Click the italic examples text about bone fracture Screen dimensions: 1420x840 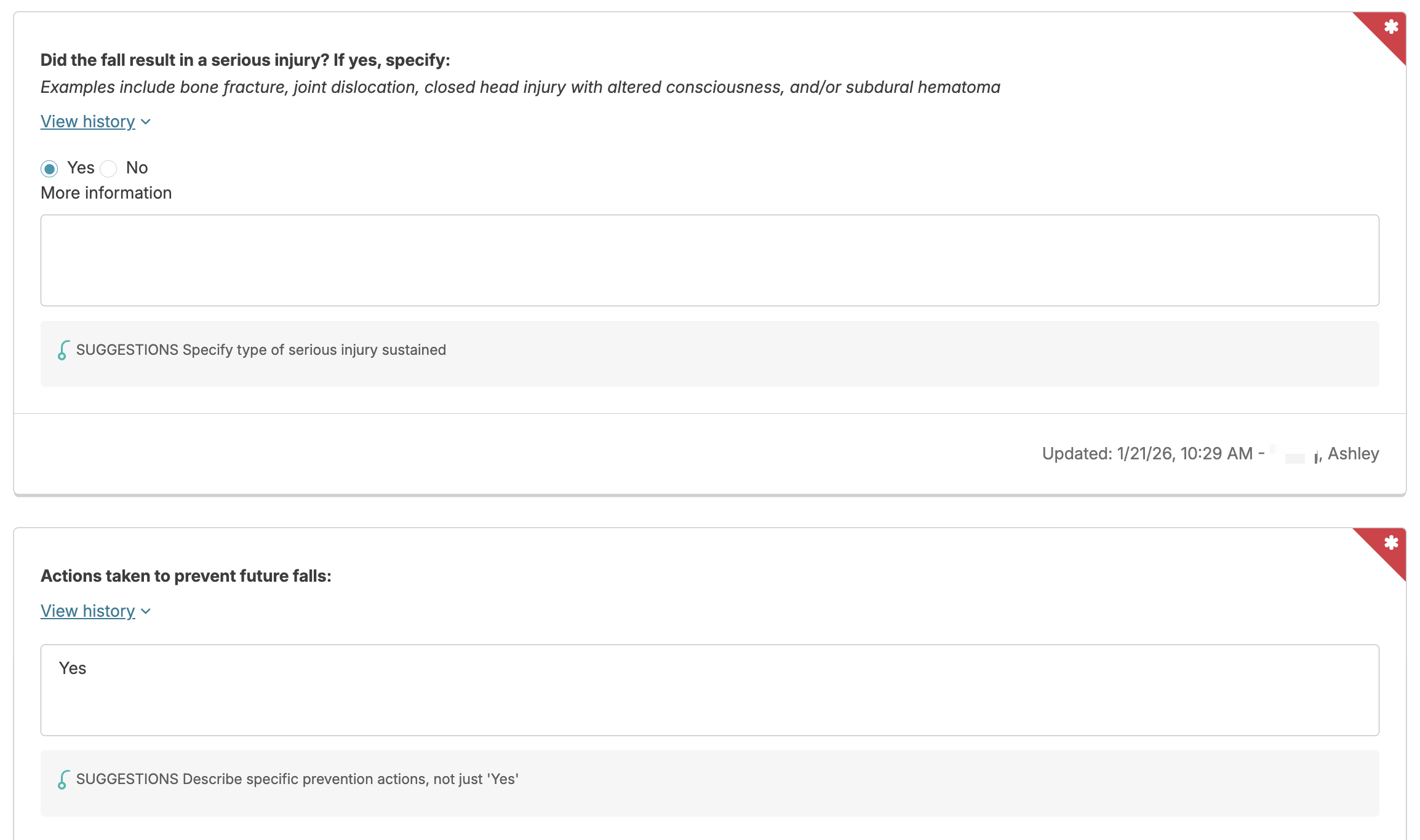point(520,87)
